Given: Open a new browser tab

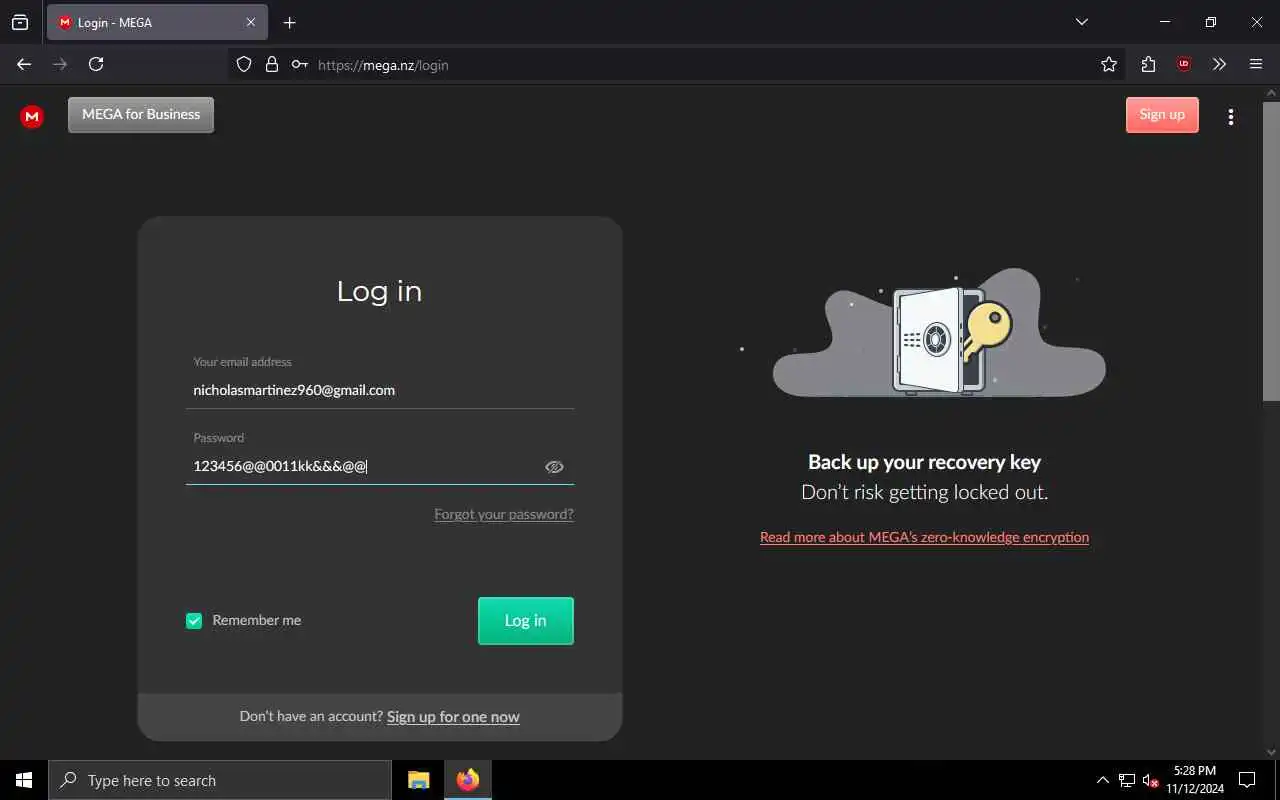Looking at the screenshot, I should pos(290,22).
